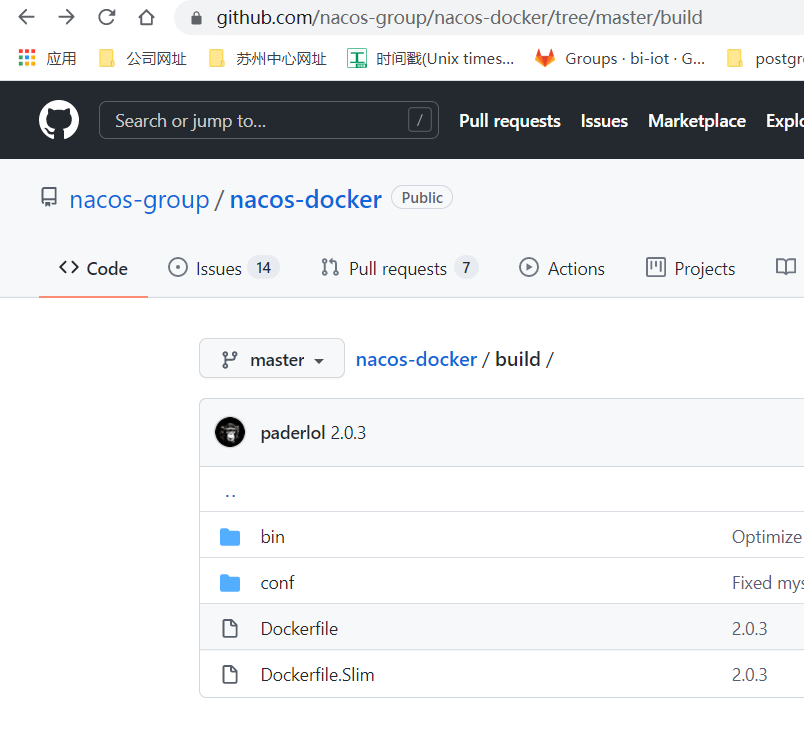Open the bin folder via its folder icon
804x731 pixels.
point(230,537)
